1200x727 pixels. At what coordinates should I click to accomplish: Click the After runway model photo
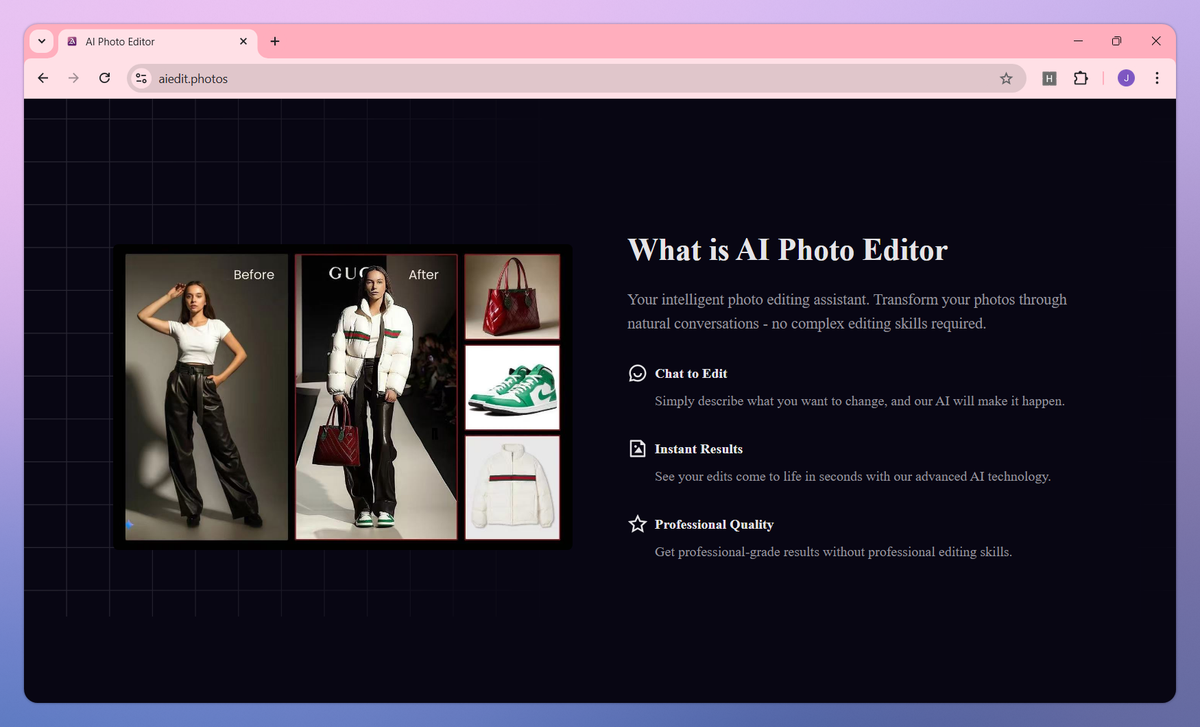[x=376, y=397]
